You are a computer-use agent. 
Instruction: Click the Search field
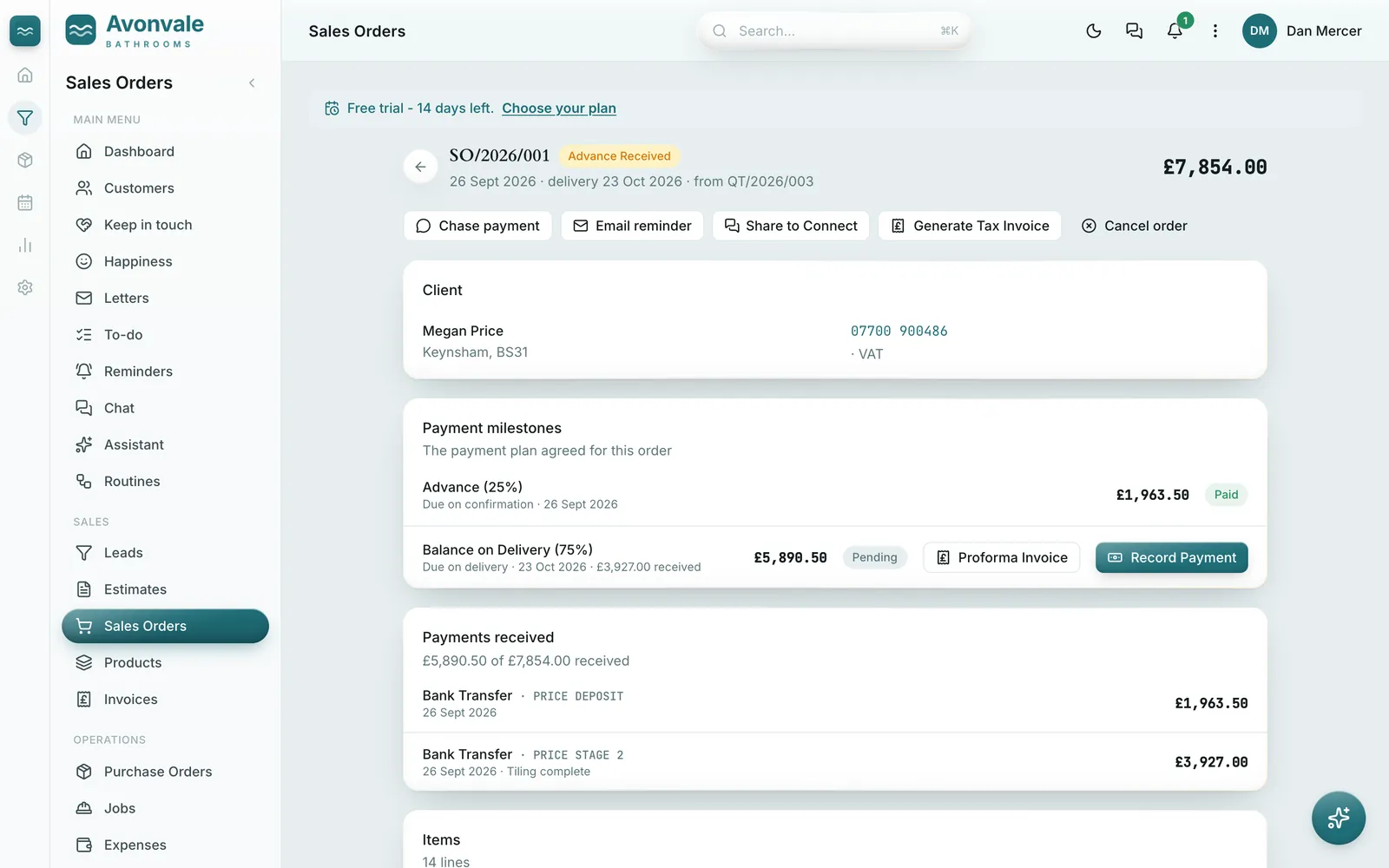pyautogui.click(x=834, y=31)
